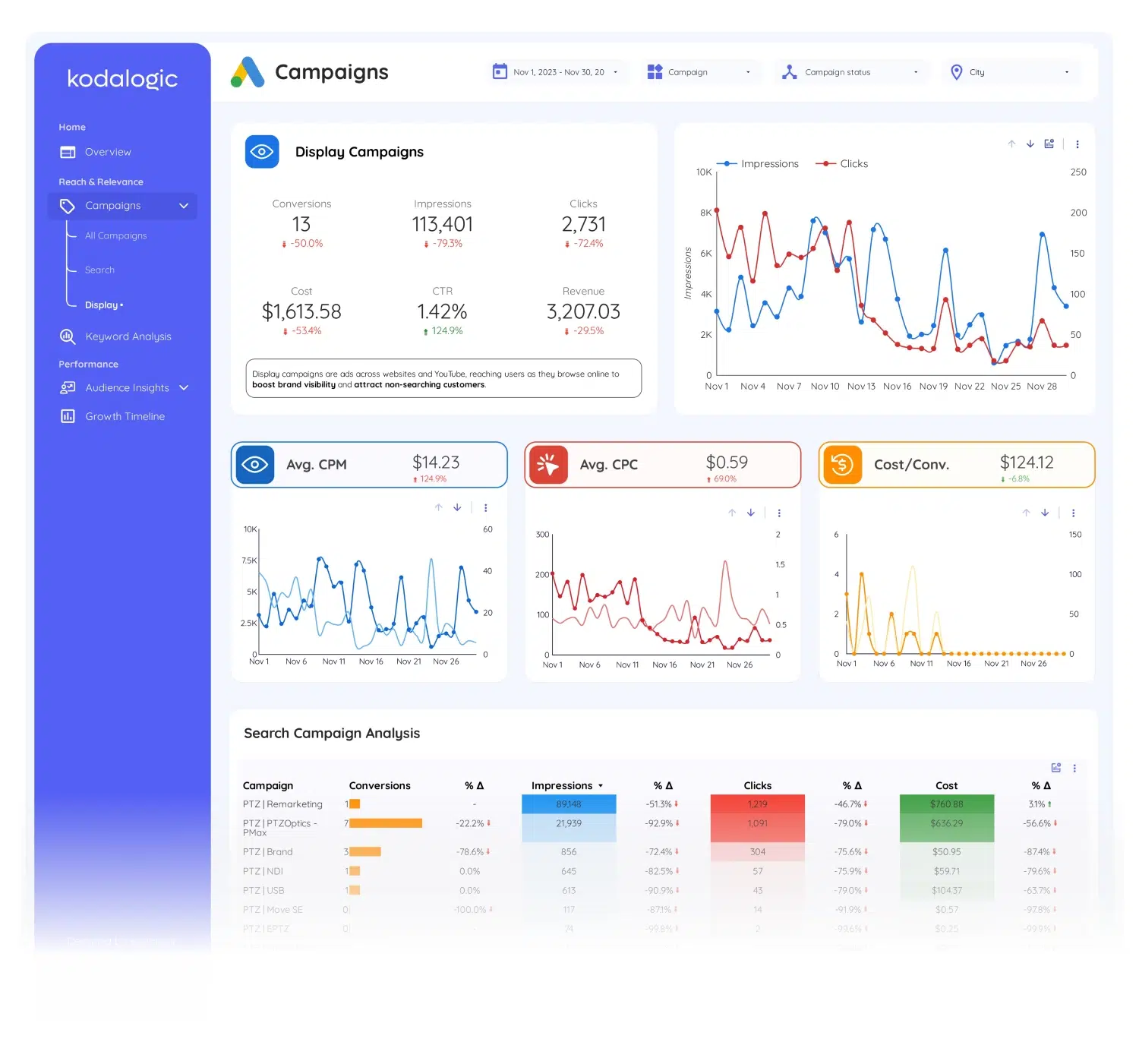The width and height of the screenshot is (1139, 1064).
Task: Open the Campaign status dropdown
Action: (852, 72)
